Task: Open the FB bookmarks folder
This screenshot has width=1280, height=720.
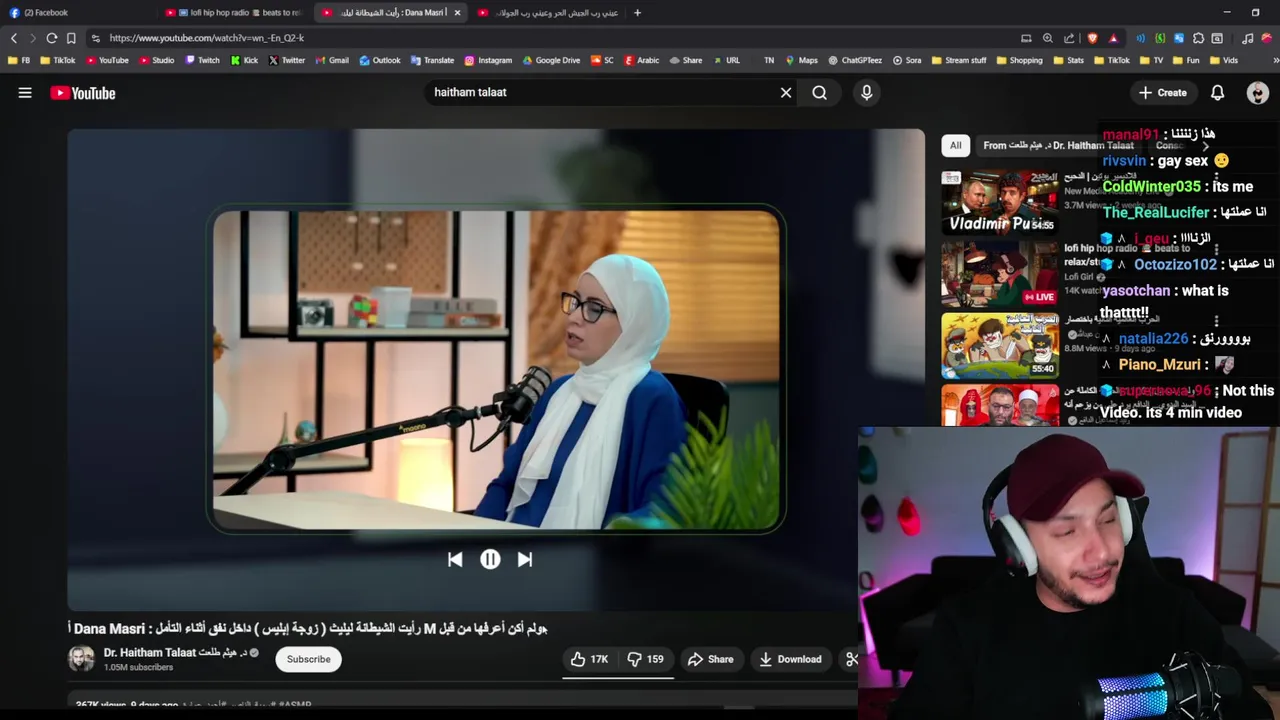Action: [x=19, y=60]
